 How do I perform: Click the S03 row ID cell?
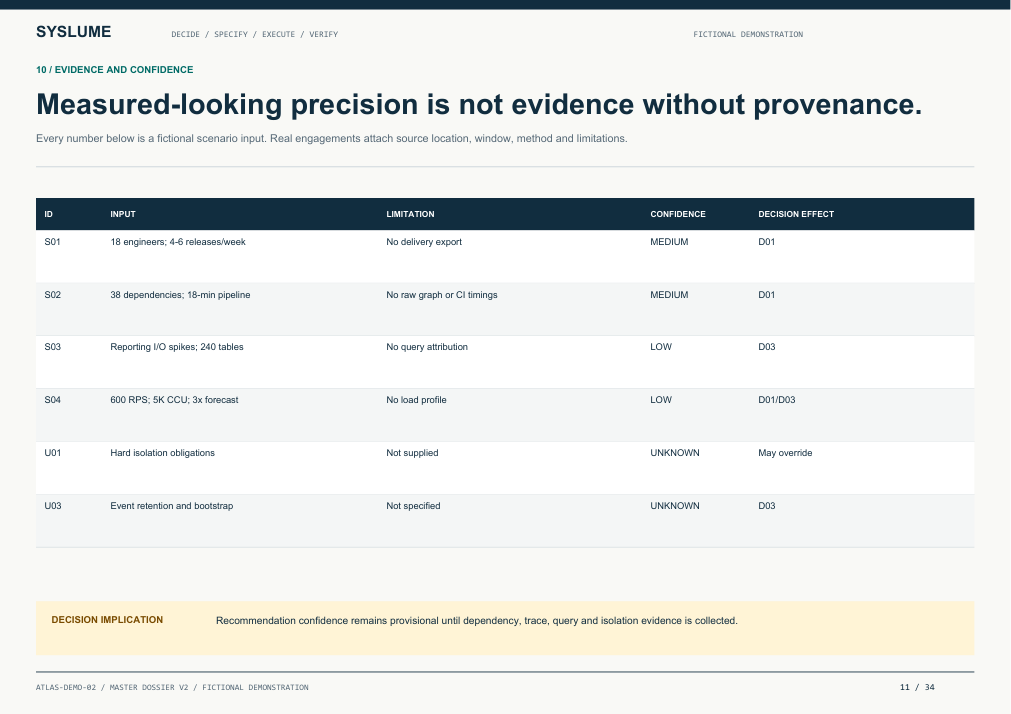coord(52,347)
